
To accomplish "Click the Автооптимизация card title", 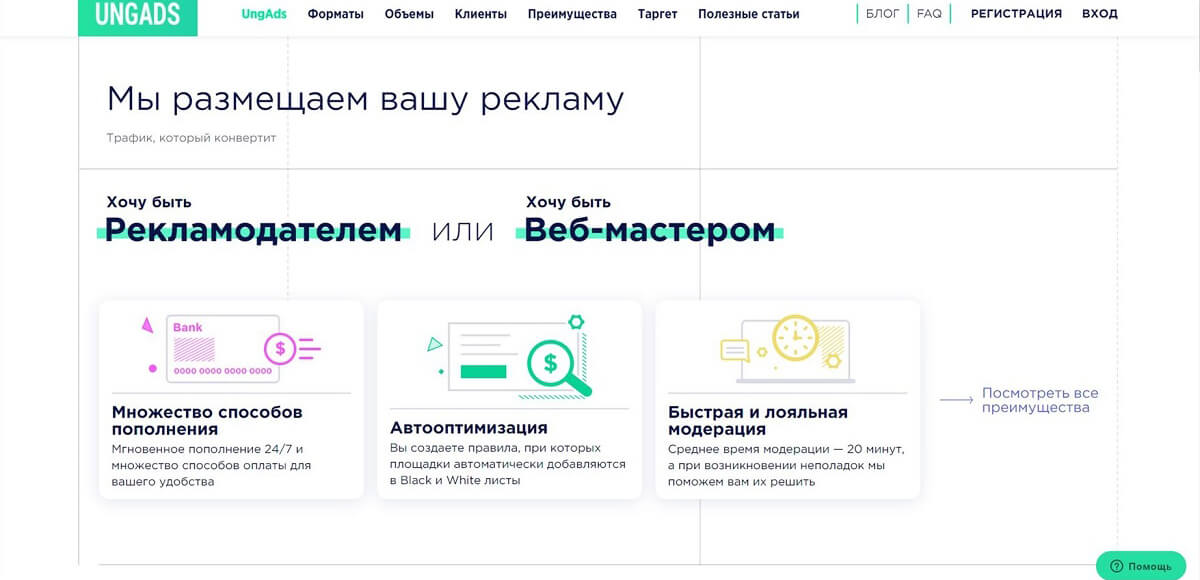I will pos(469,428).
